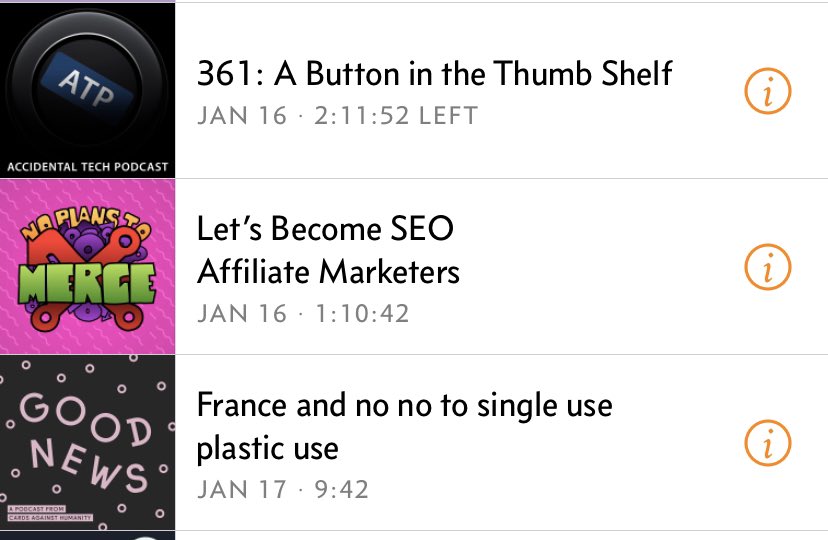The image size is (828, 540).
Task: Show info for Let's Become SEO Affiliate Marketers
Action: pos(768,267)
